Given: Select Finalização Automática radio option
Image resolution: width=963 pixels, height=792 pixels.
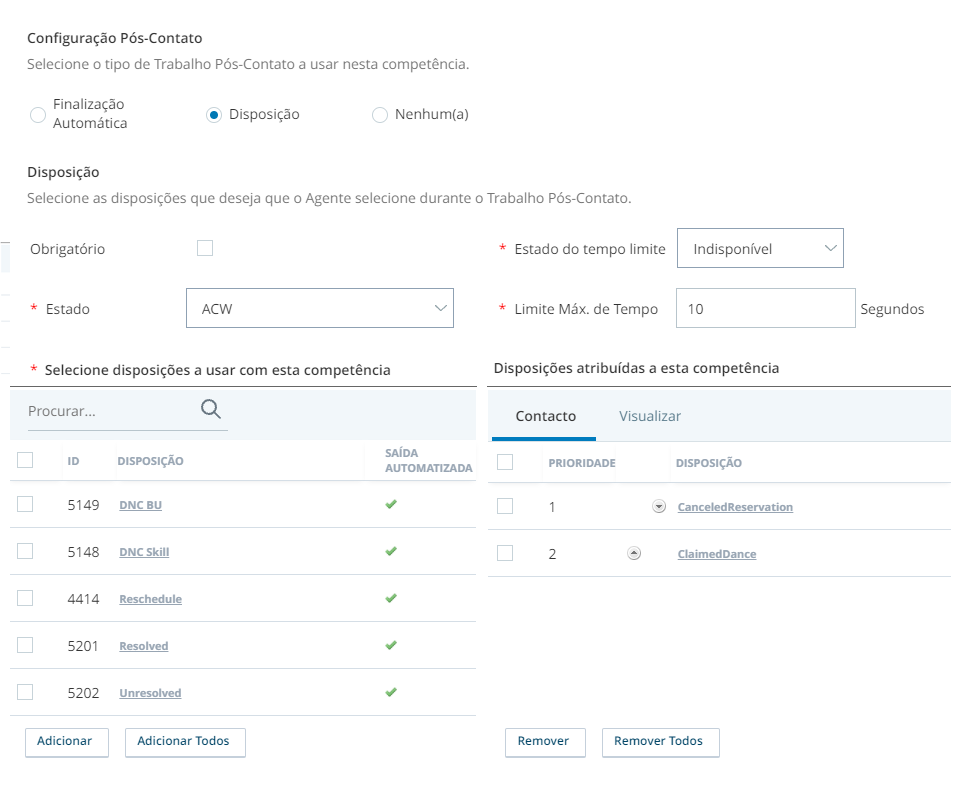Looking at the screenshot, I should pyautogui.click(x=38, y=114).
